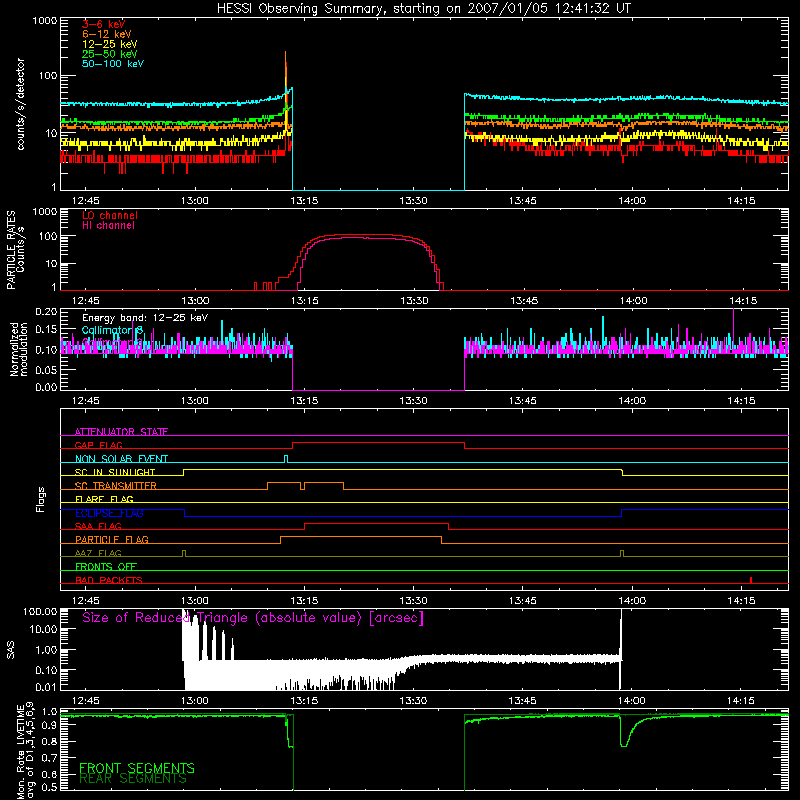
Task: Click the '12:45' time label beneath the SAS plot
Action: click(85, 701)
